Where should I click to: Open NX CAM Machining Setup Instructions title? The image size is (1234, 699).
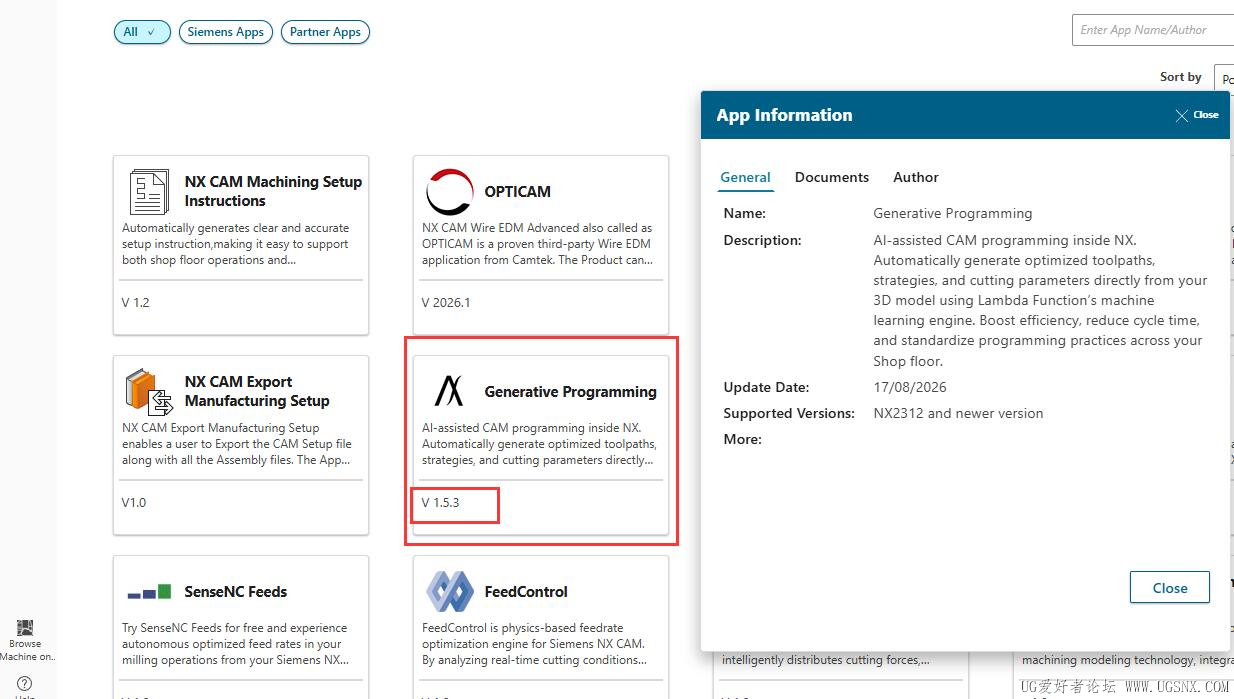273,191
